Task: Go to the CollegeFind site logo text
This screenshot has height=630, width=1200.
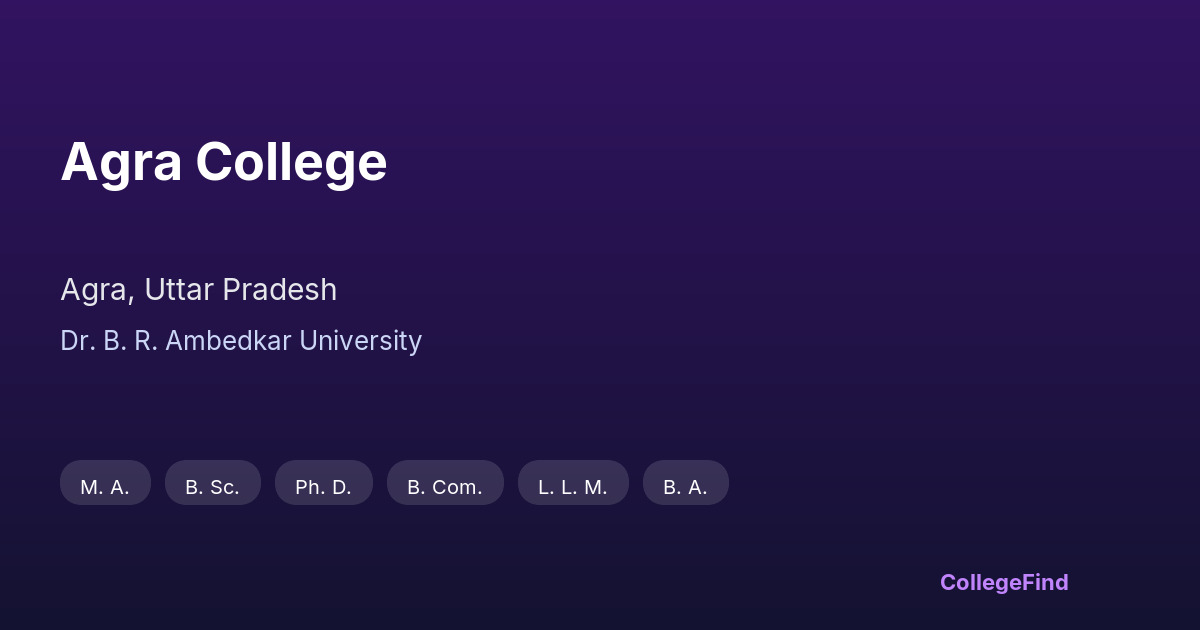Action: tap(1003, 582)
